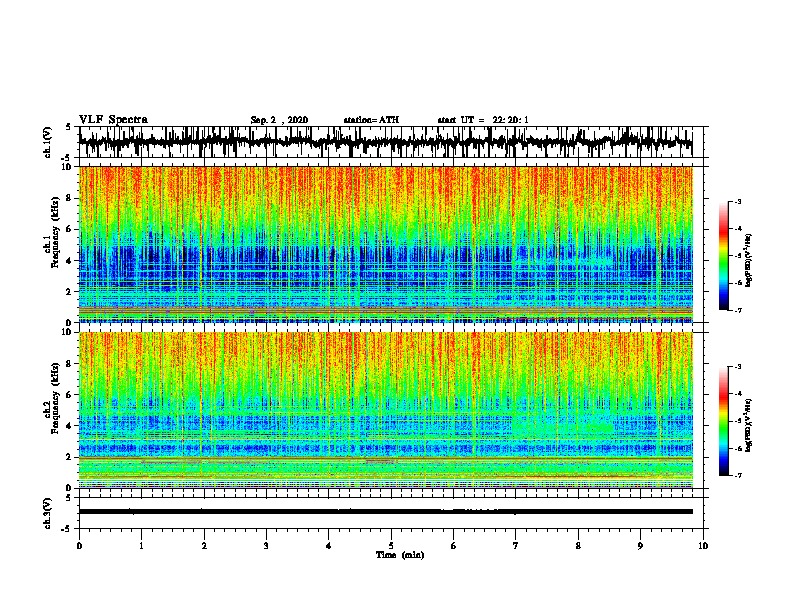Click the "-7" label on ch.2 color bar
The image size is (792, 612).
[x=737, y=475]
